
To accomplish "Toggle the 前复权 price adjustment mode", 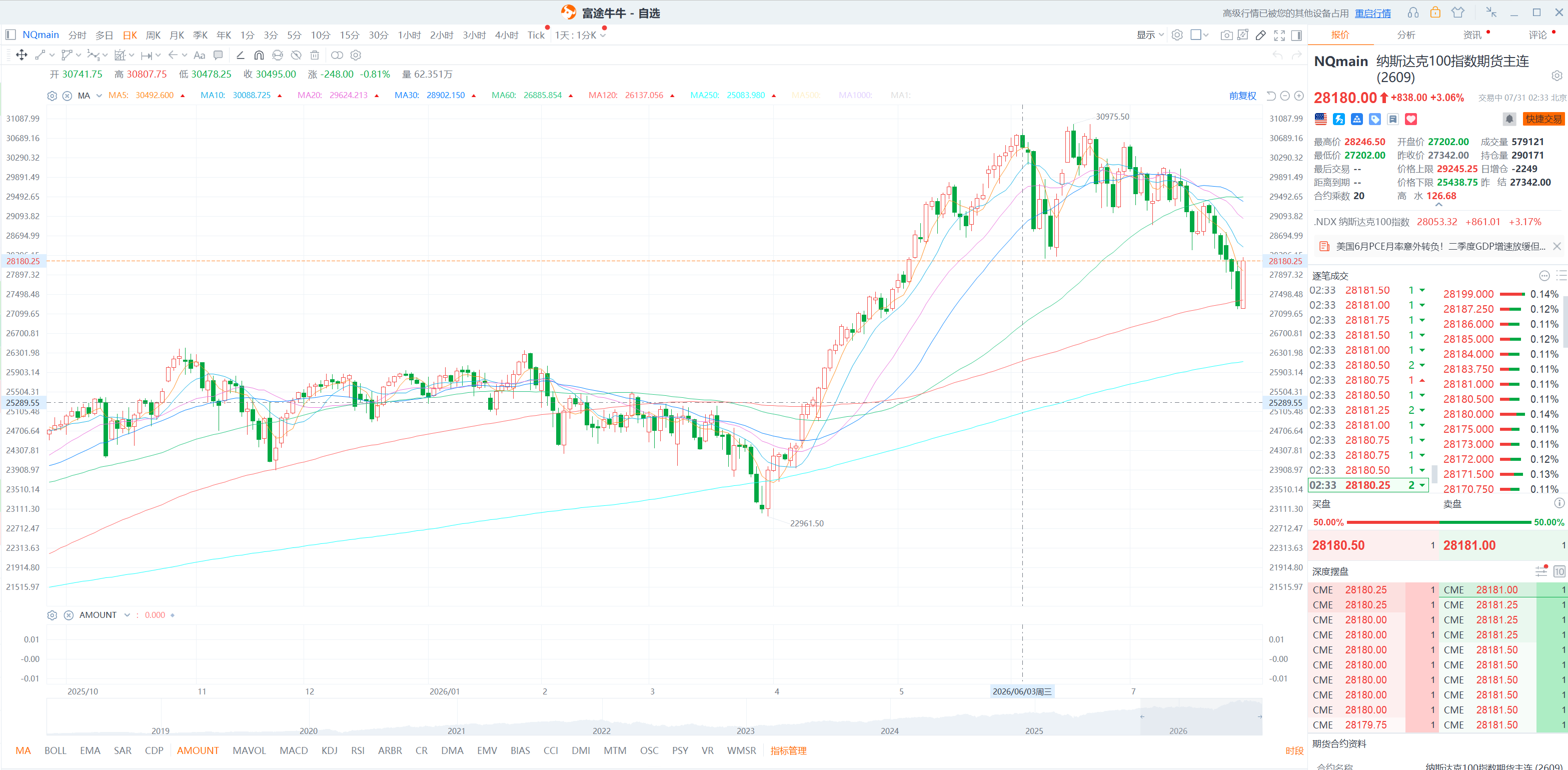I will point(1242,96).
